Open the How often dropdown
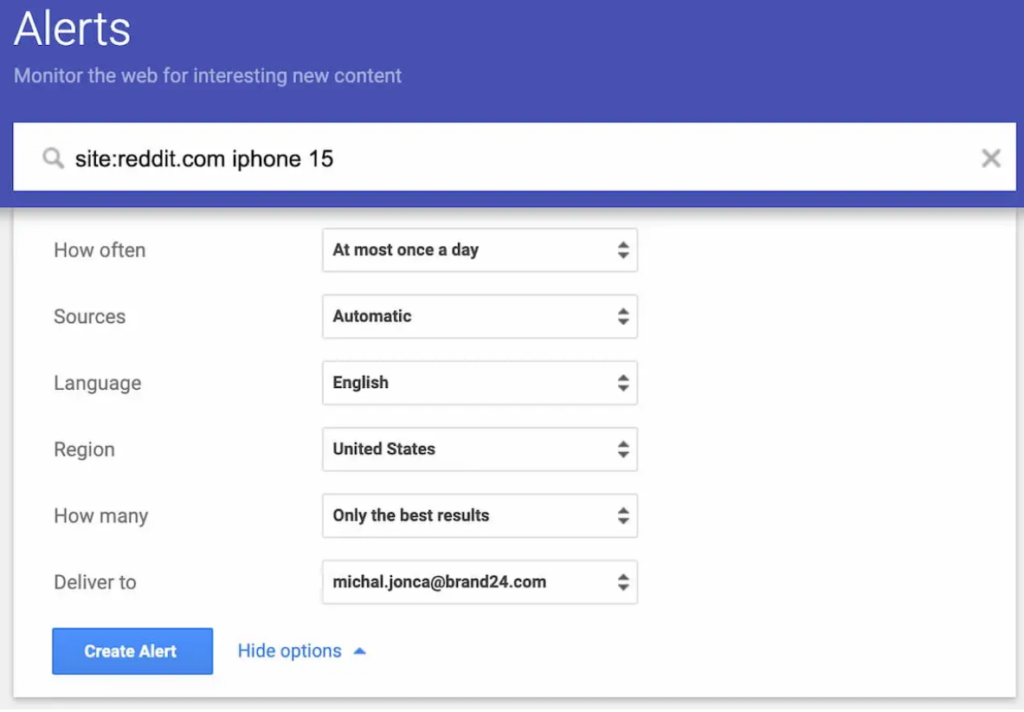The width and height of the screenshot is (1024, 712). point(479,250)
